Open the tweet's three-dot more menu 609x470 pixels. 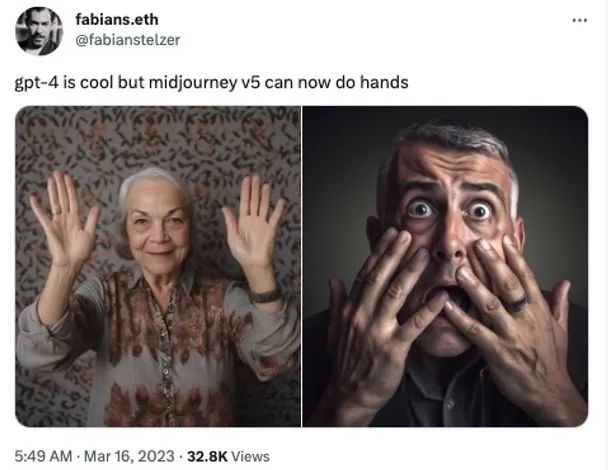pos(579,20)
